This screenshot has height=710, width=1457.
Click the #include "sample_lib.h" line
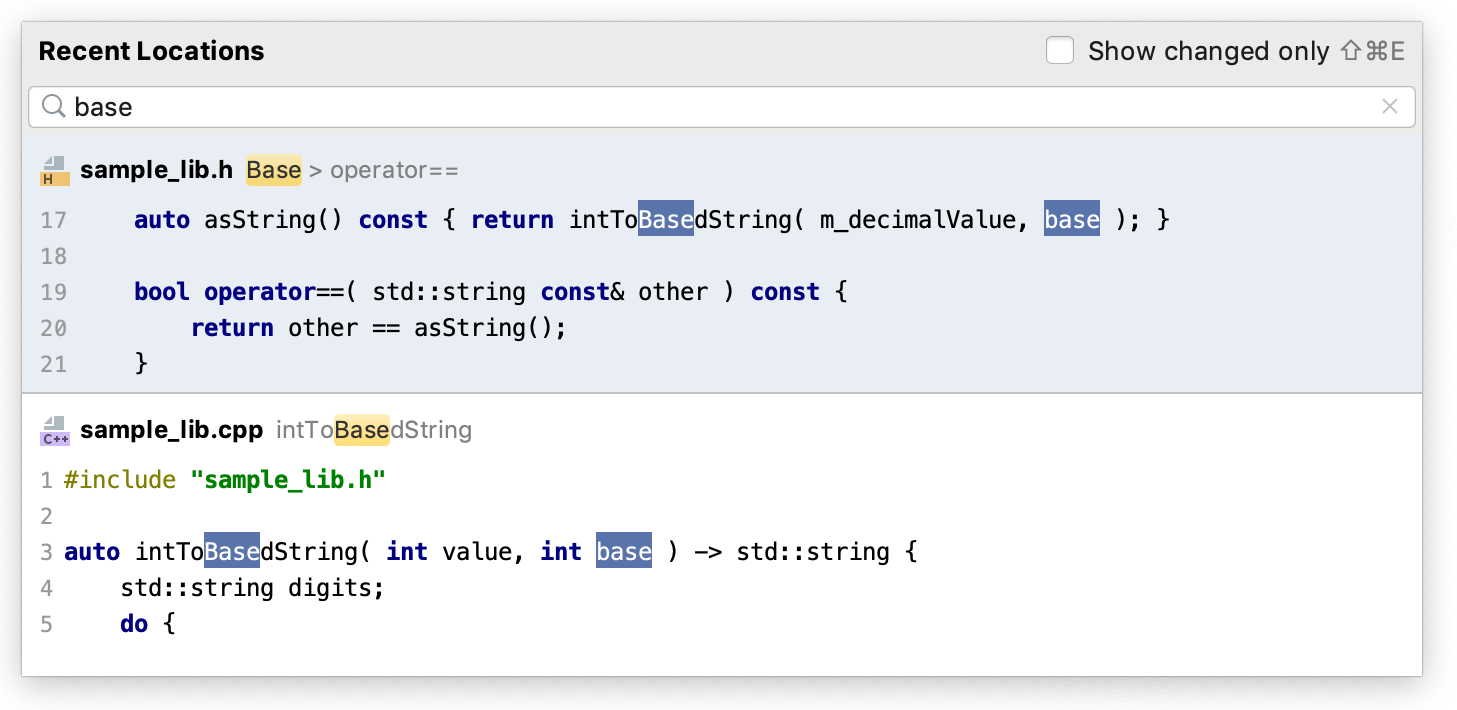224,480
